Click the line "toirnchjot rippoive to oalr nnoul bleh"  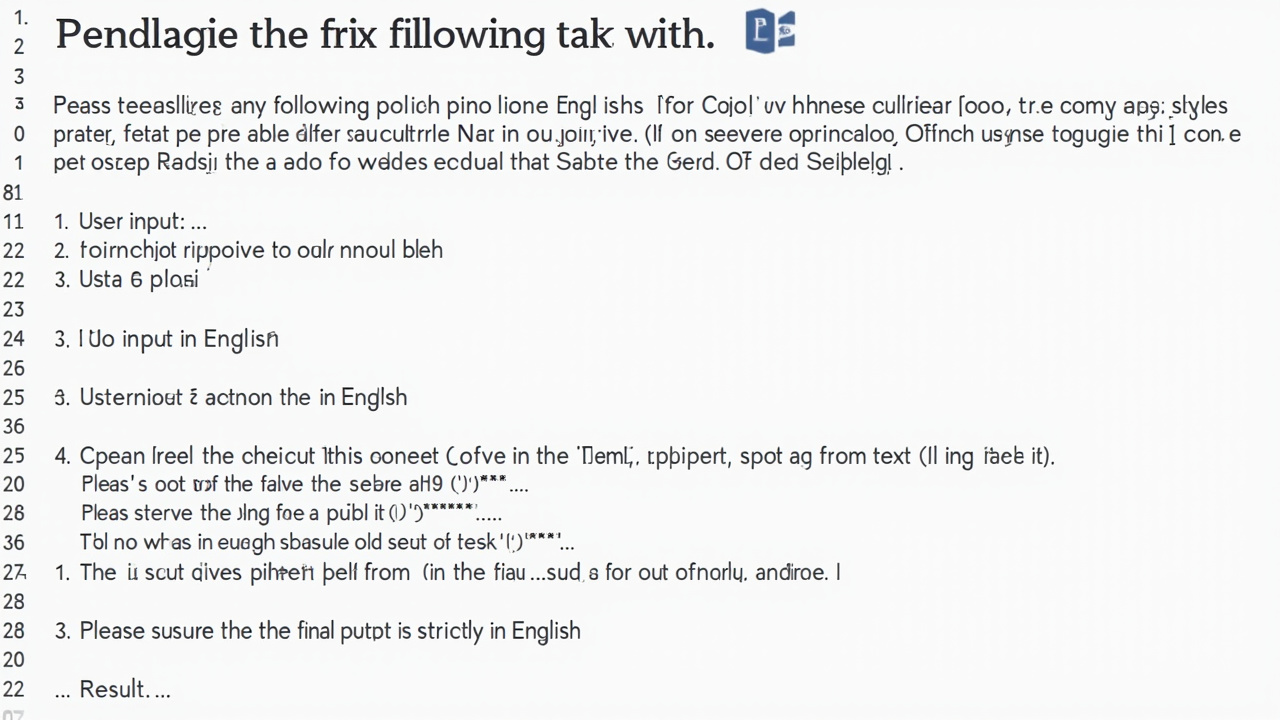click(x=248, y=250)
